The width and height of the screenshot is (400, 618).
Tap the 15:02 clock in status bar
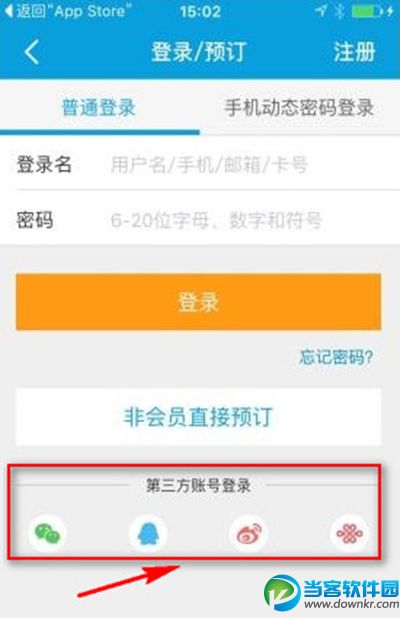[x=200, y=11]
